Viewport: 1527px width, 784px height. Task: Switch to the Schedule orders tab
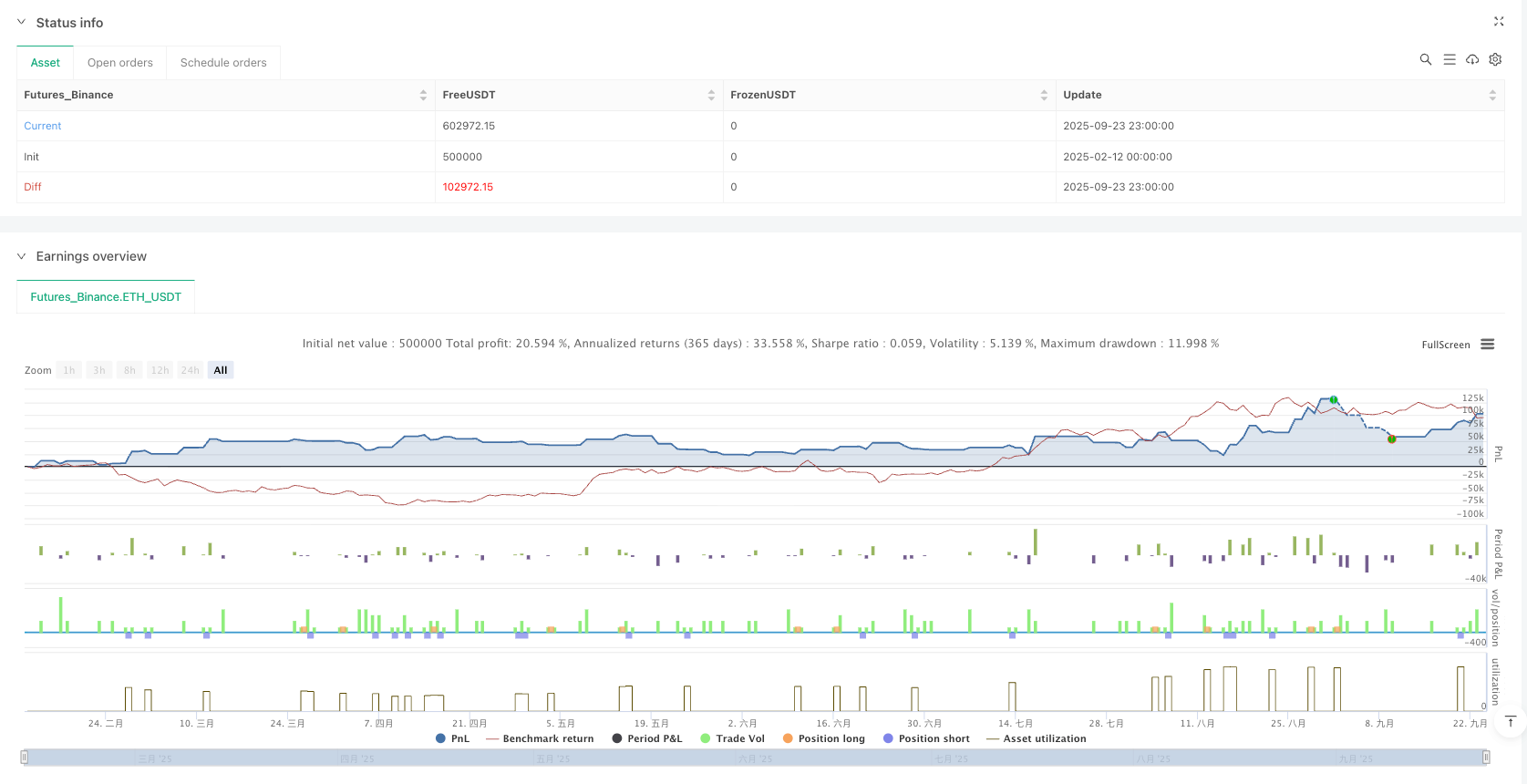223,63
